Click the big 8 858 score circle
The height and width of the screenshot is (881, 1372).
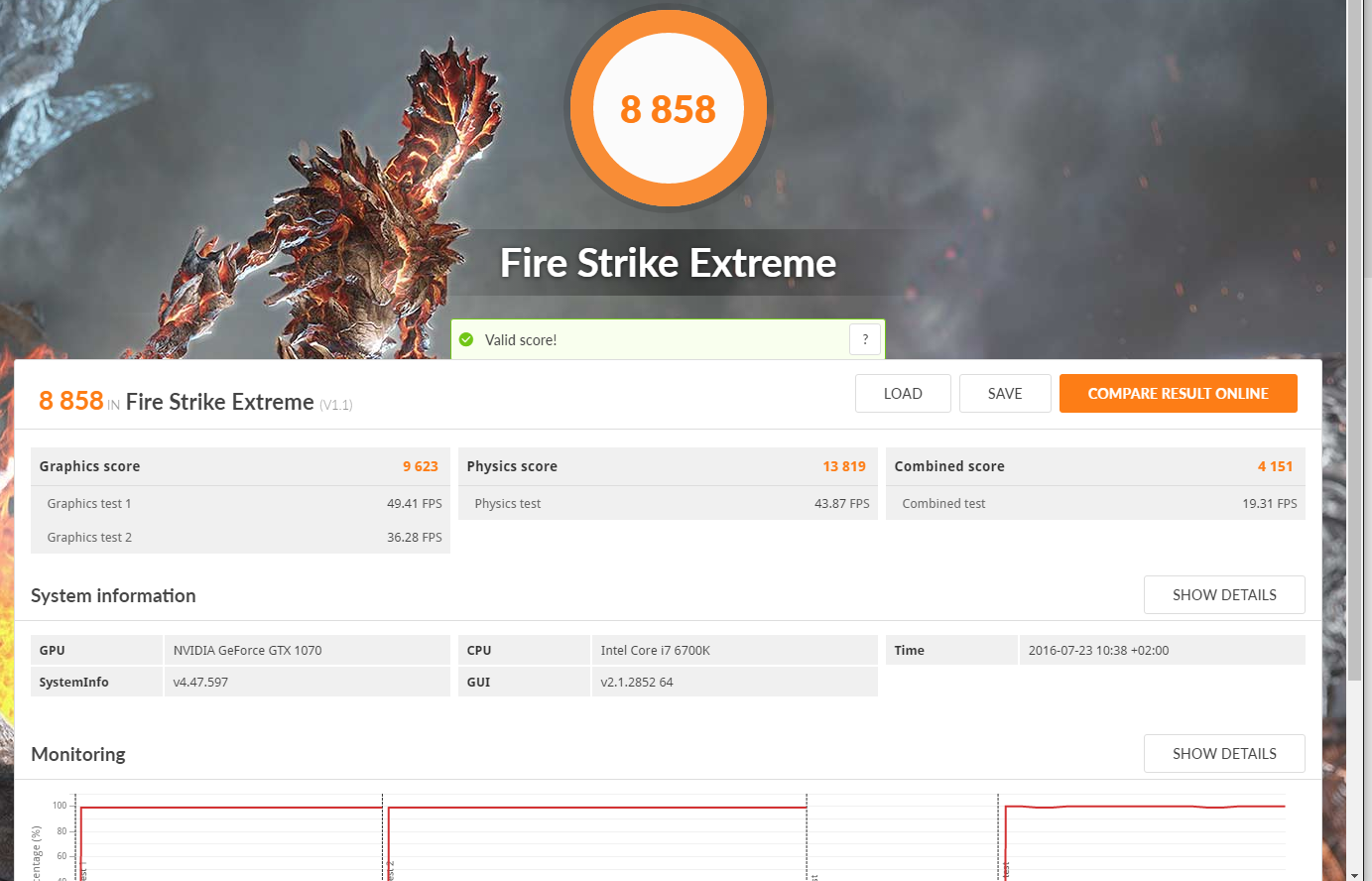(x=669, y=108)
